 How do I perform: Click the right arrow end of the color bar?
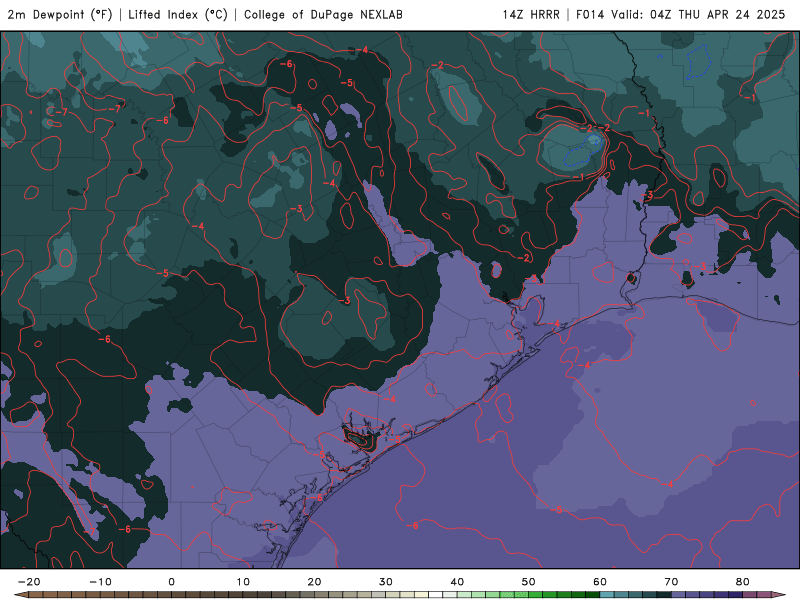click(779, 595)
